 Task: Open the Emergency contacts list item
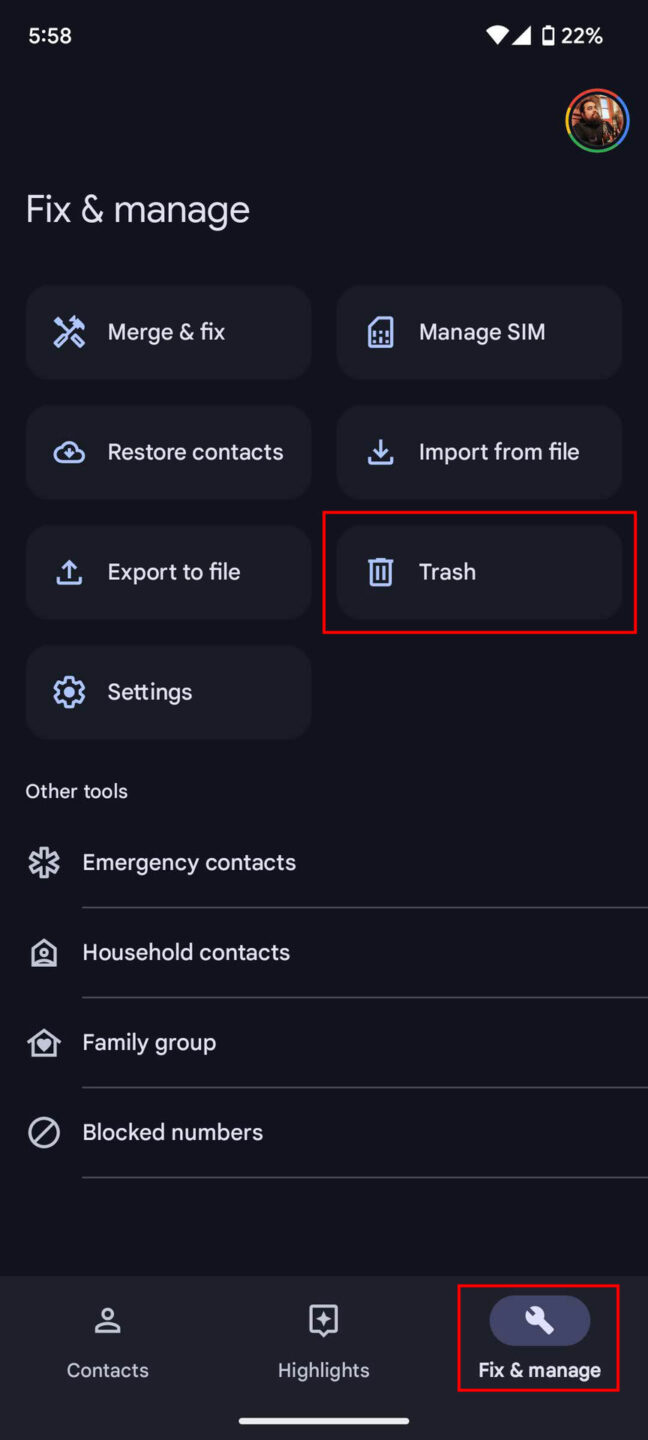click(189, 862)
